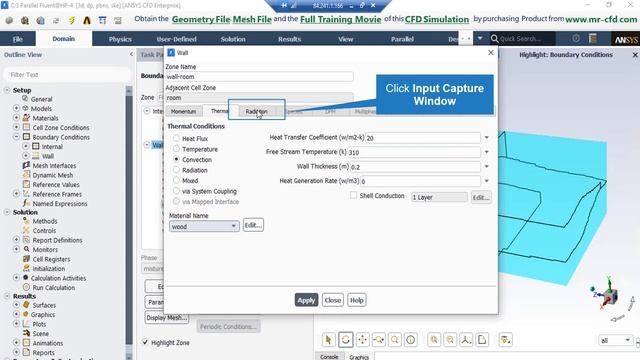Open the www.mr-cfd.com link
This screenshot has width=640, height=360.
(601, 19)
